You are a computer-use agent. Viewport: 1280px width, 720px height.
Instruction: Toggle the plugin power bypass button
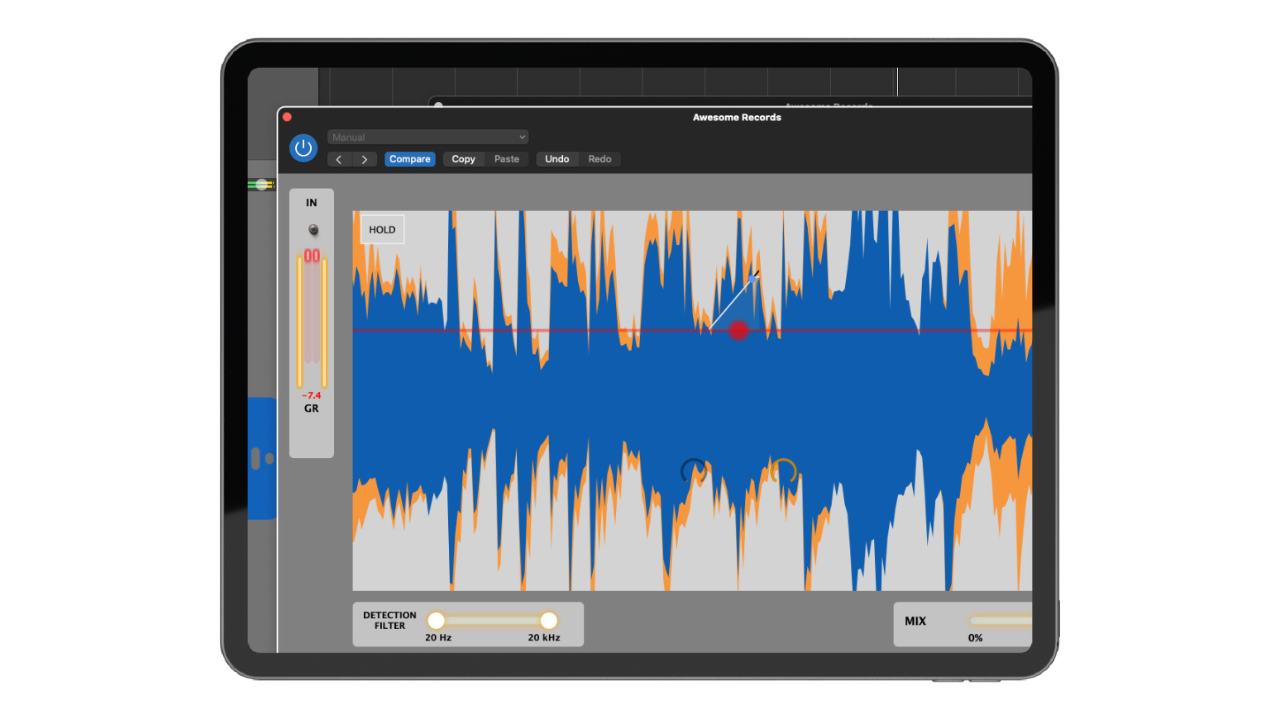[x=303, y=148]
